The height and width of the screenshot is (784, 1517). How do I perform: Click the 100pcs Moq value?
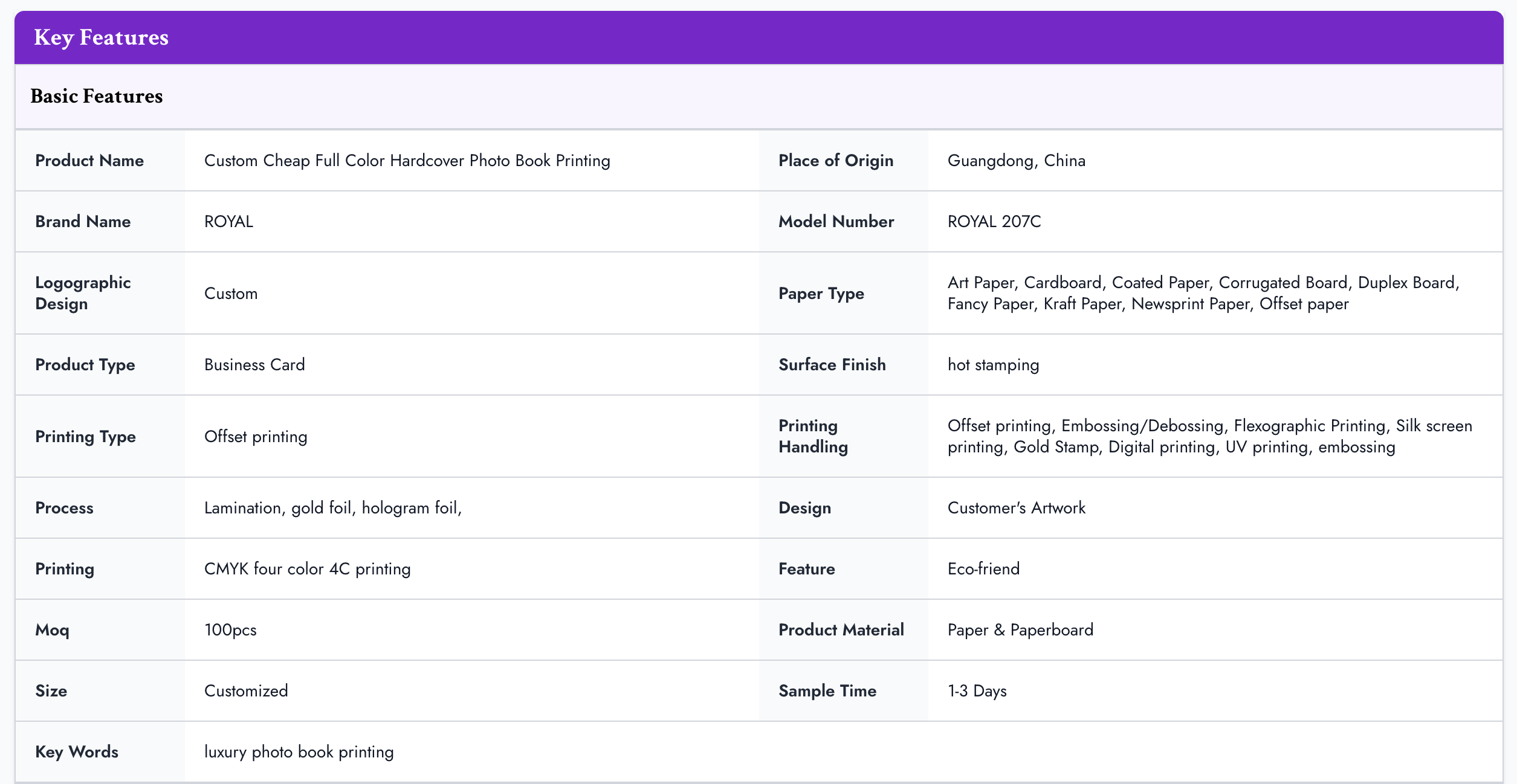pyautogui.click(x=230, y=630)
